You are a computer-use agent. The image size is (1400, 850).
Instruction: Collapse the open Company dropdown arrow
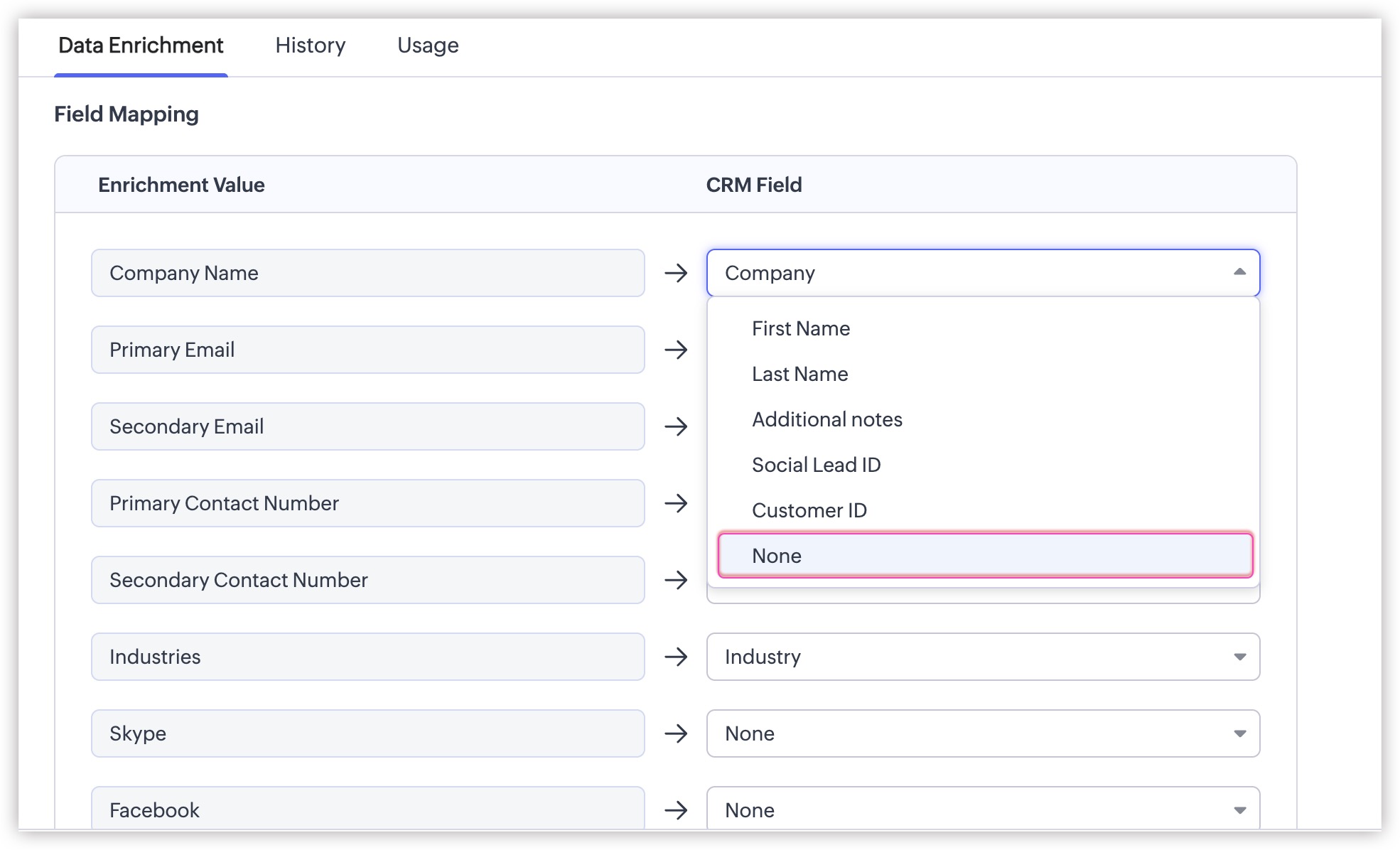click(1239, 272)
